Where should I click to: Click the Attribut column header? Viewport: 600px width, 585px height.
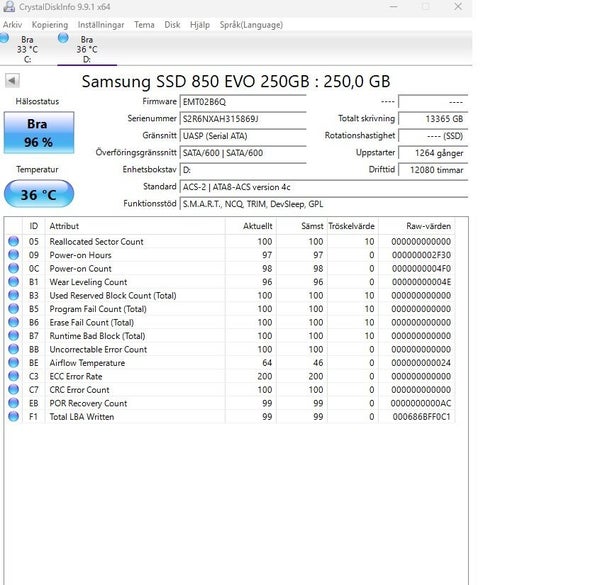click(135, 226)
